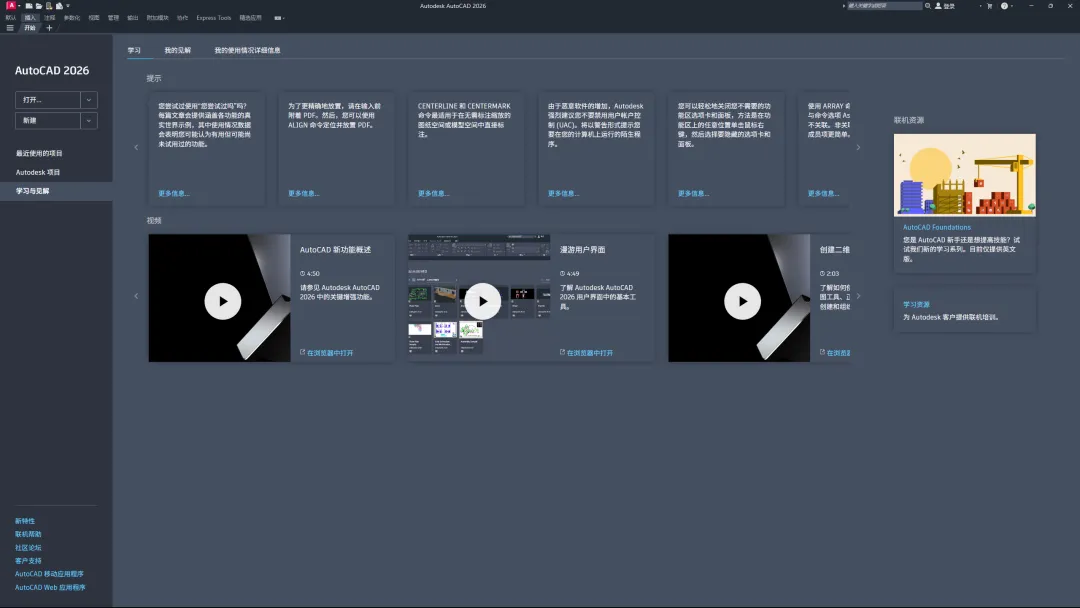Open the 客户支持 link
The image size is (1080, 608).
click(x=28, y=561)
